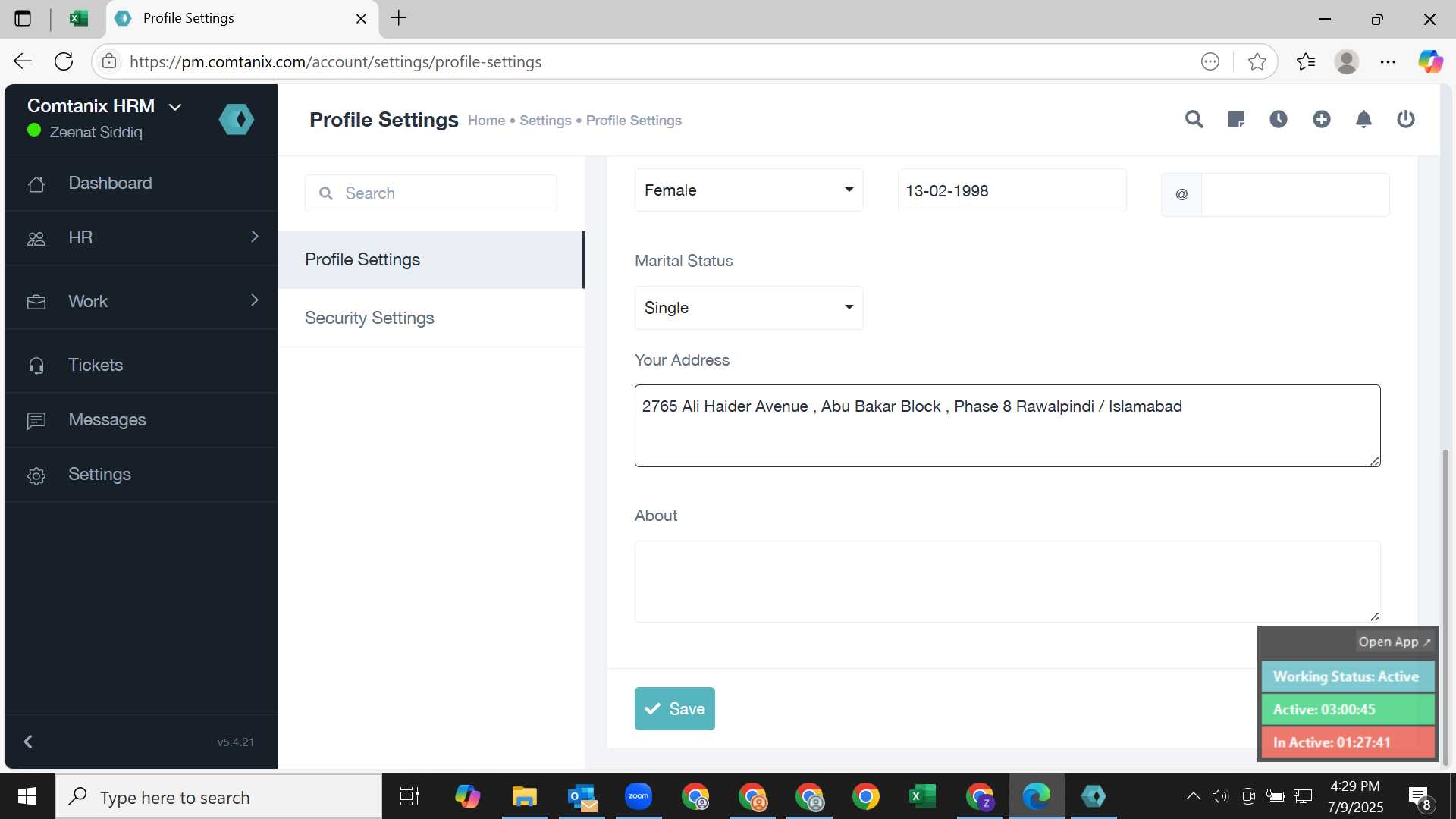Select the Profile Settings tab
The image size is (1456, 819).
(431, 259)
